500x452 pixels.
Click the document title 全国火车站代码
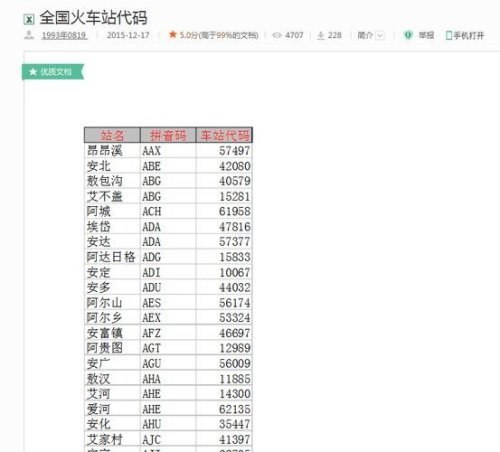[93, 18]
